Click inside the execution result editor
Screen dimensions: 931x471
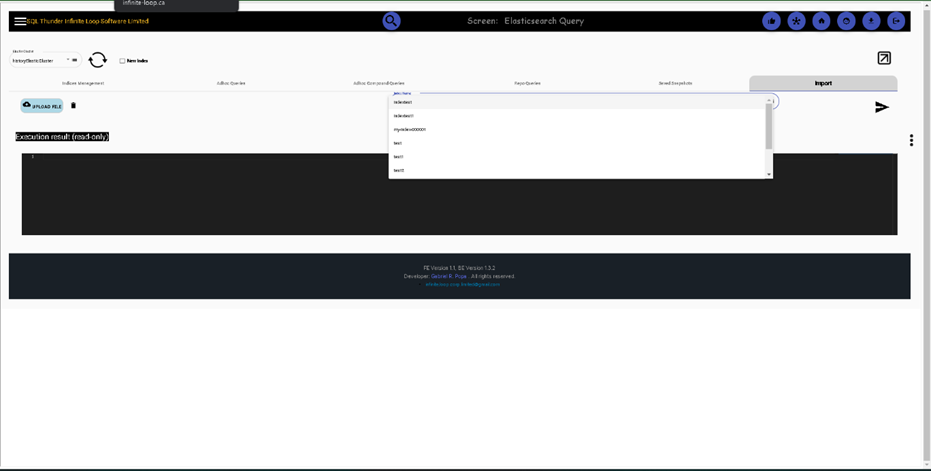(x=460, y=194)
